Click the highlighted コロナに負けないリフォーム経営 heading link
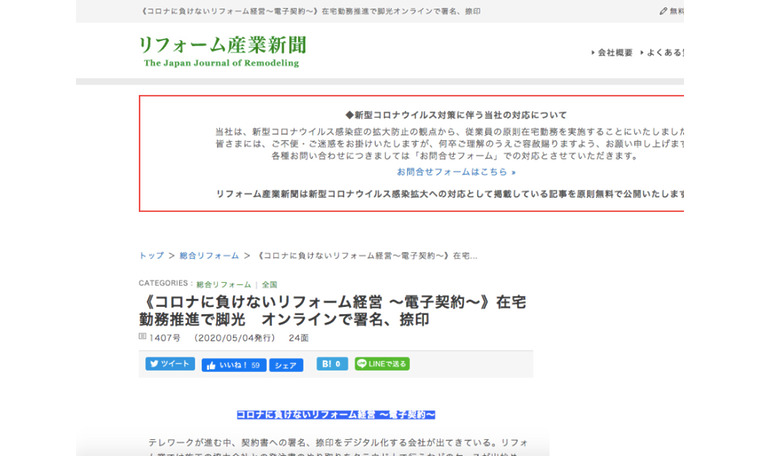Screen dimensions: 760x456 (x=335, y=414)
